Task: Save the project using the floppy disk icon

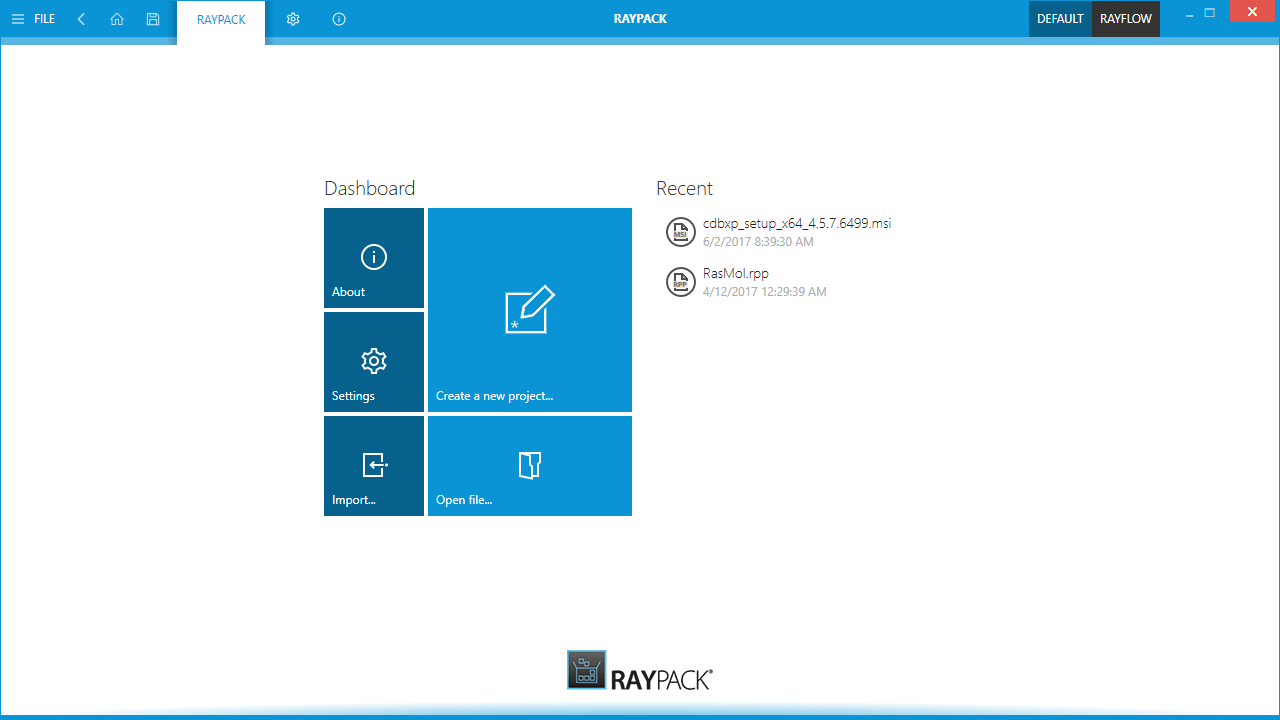Action: (x=153, y=18)
